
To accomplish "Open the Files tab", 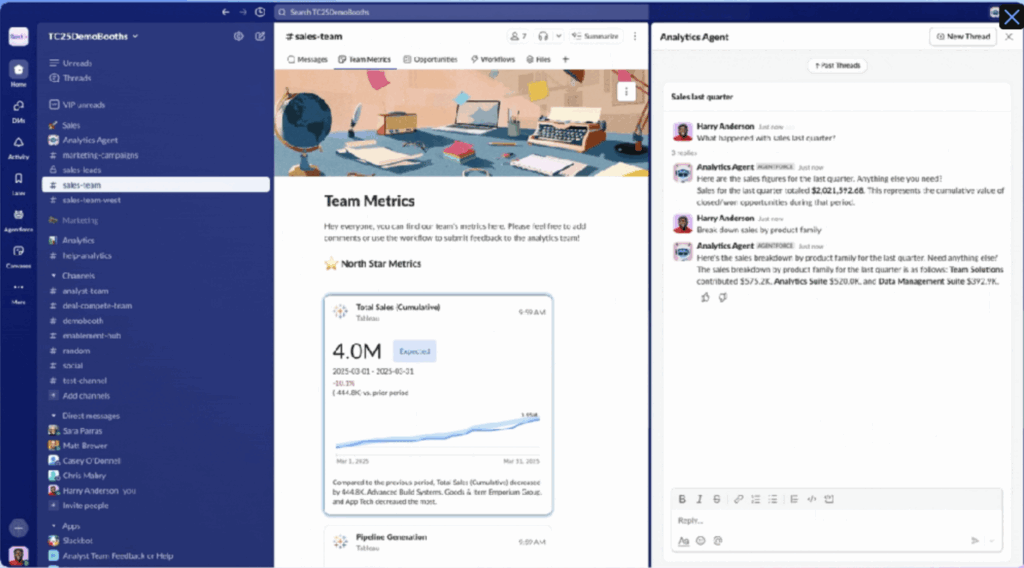I will pyautogui.click(x=537, y=60).
